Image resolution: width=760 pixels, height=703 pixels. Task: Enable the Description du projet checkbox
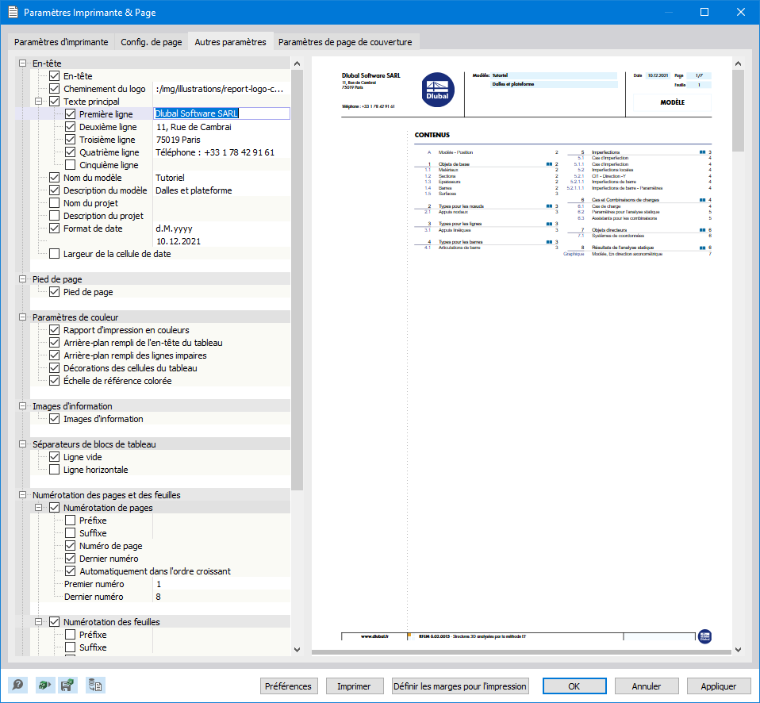click(55, 215)
